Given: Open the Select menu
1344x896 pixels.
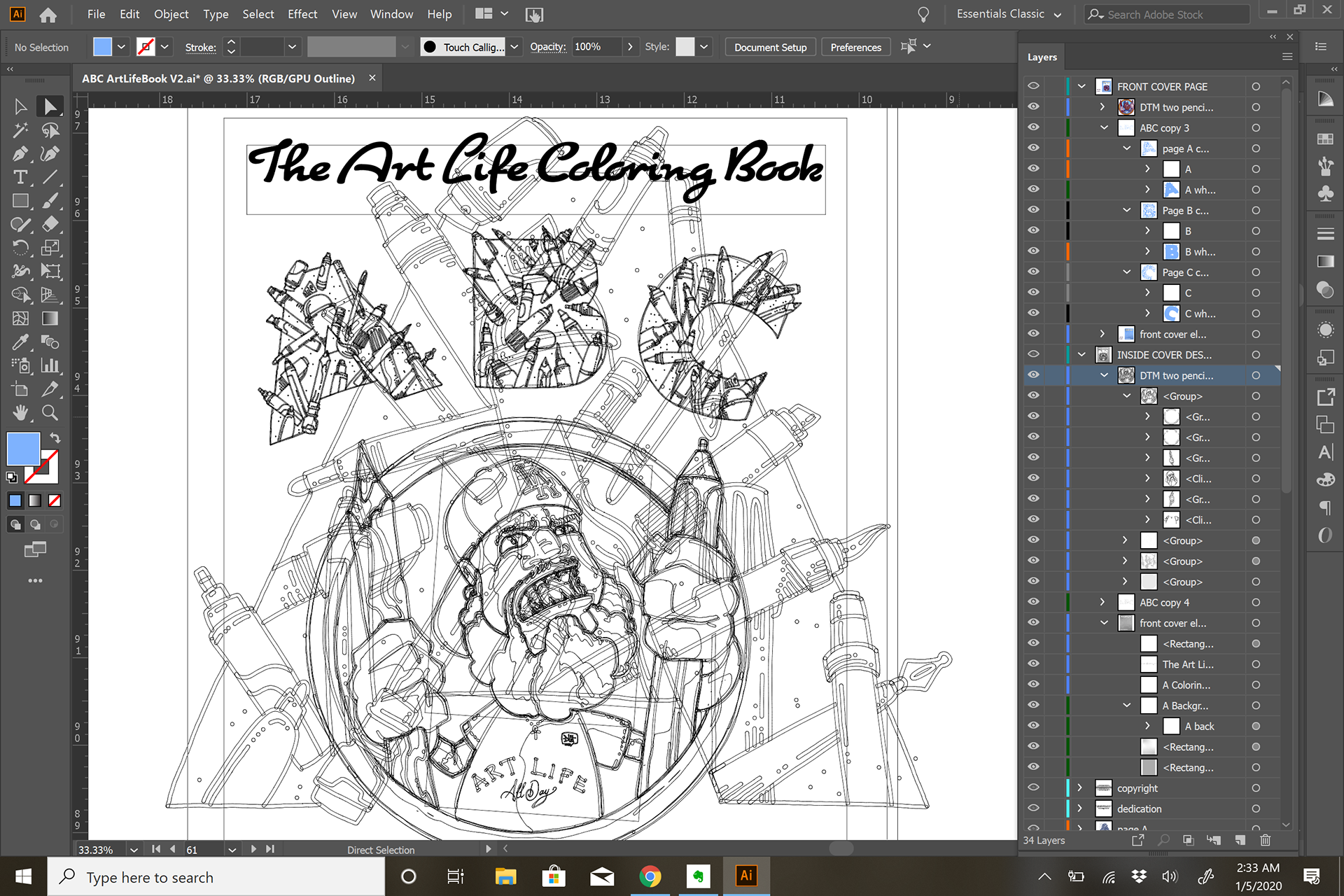Looking at the screenshot, I should (258, 14).
